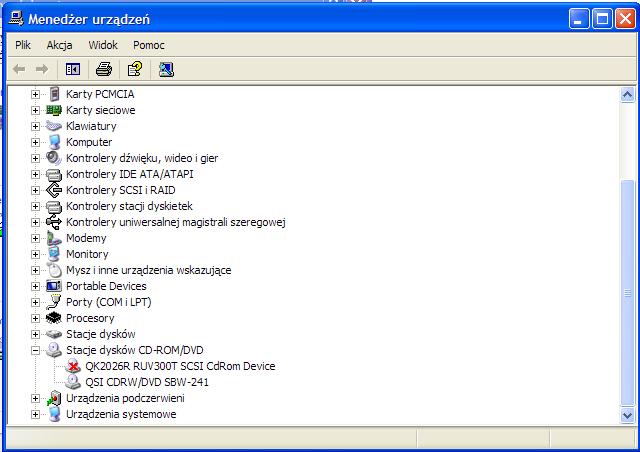This screenshot has width=640, height=452.
Task: Click Scan for hardware changes icon
Action: coord(166,69)
